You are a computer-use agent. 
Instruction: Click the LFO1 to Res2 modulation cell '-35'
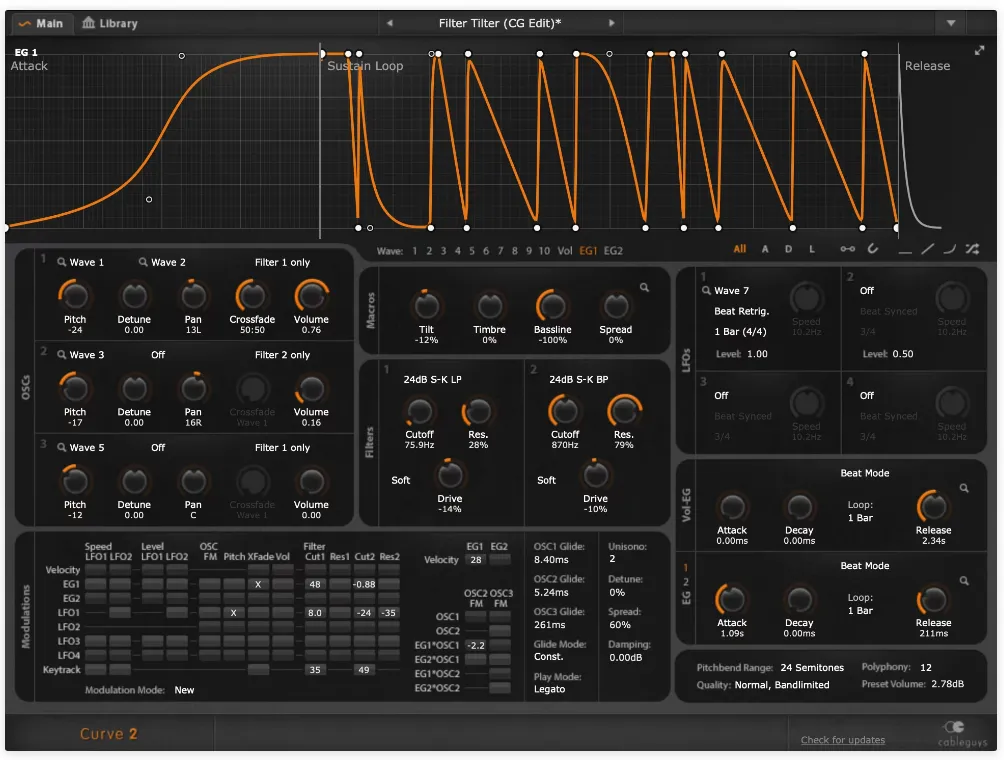[x=389, y=612]
